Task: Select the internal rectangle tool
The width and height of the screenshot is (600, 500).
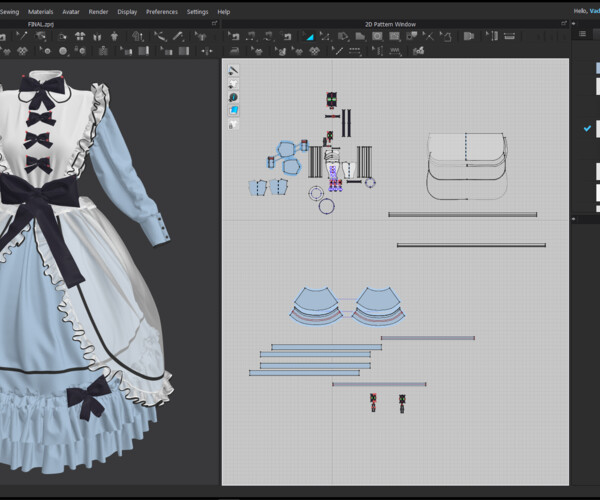Action: (394, 36)
